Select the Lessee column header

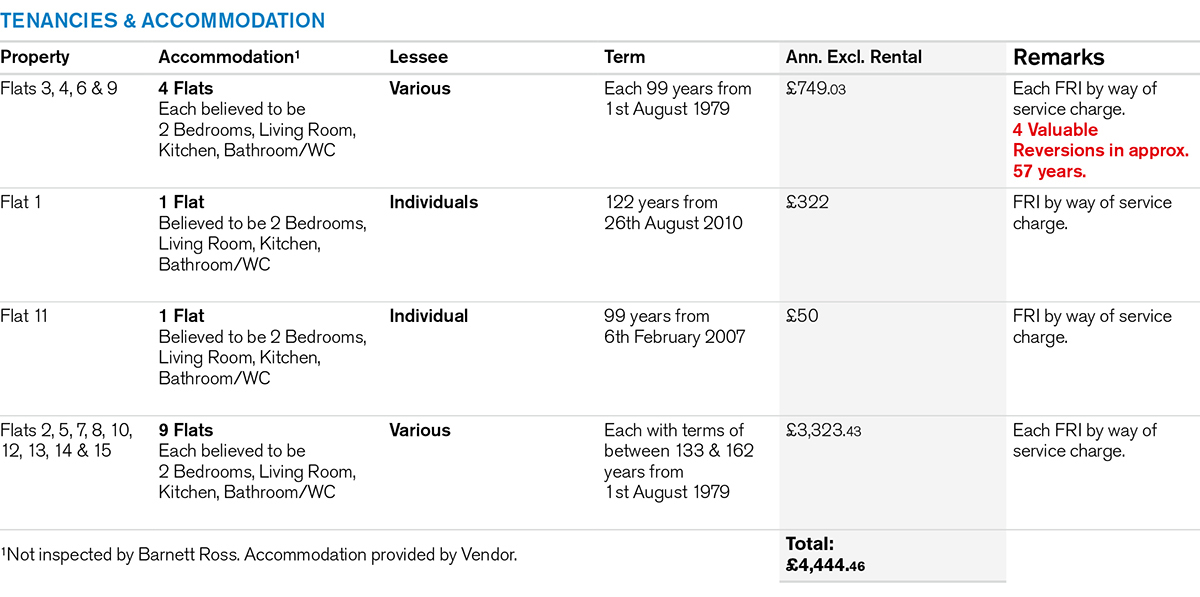(x=418, y=57)
